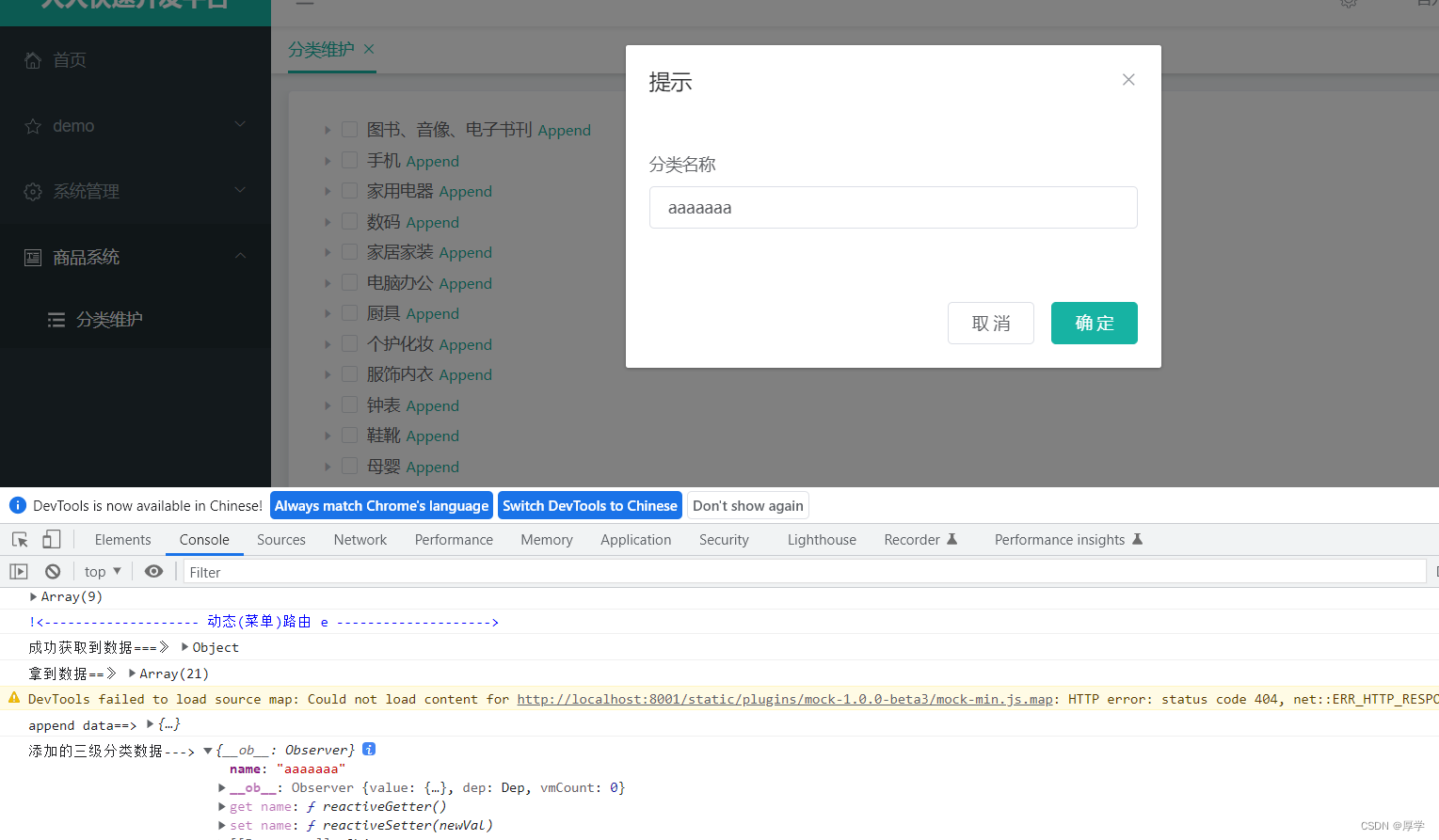Expand the Array(9) console entry

[x=34, y=596]
